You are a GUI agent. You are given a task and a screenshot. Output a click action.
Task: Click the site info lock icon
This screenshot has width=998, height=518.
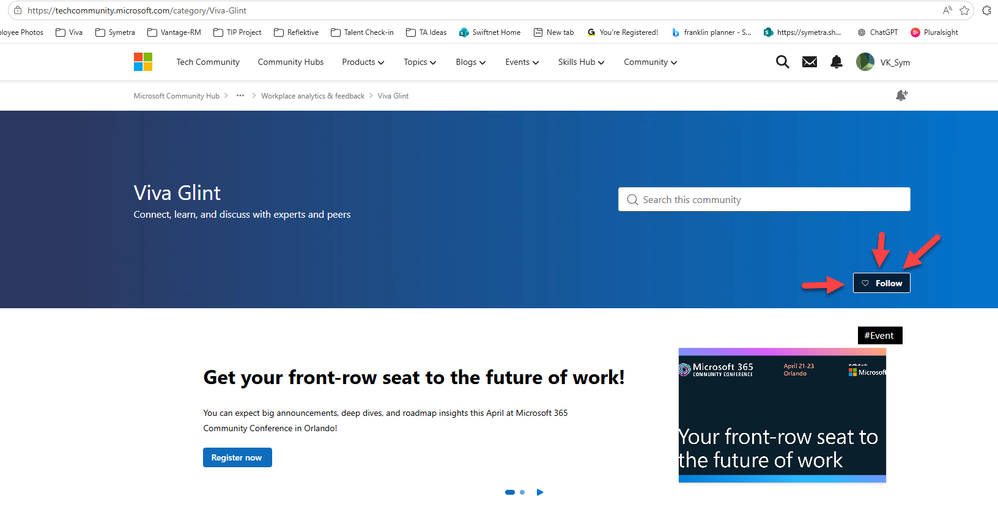[18, 10]
